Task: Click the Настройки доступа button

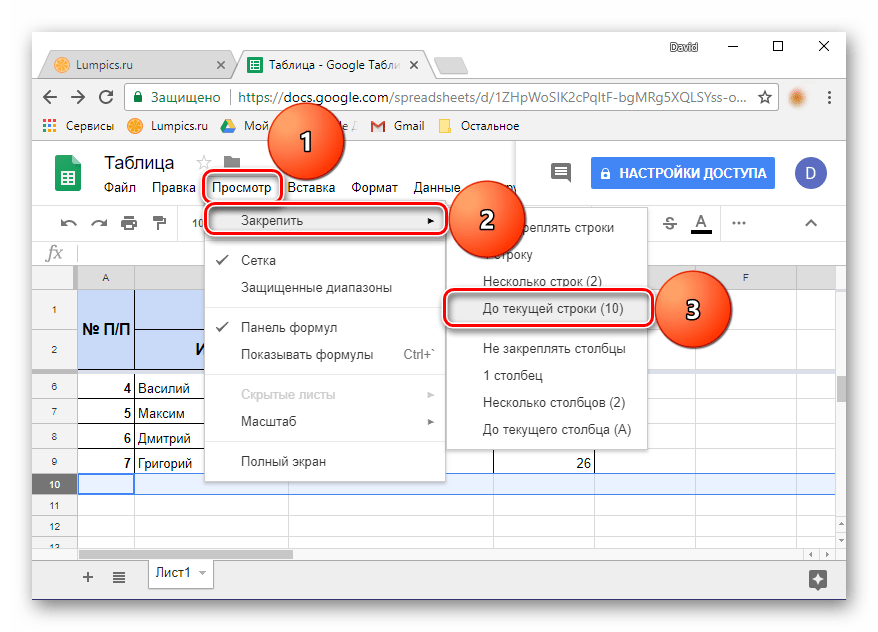Action: click(x=683, y=172)
